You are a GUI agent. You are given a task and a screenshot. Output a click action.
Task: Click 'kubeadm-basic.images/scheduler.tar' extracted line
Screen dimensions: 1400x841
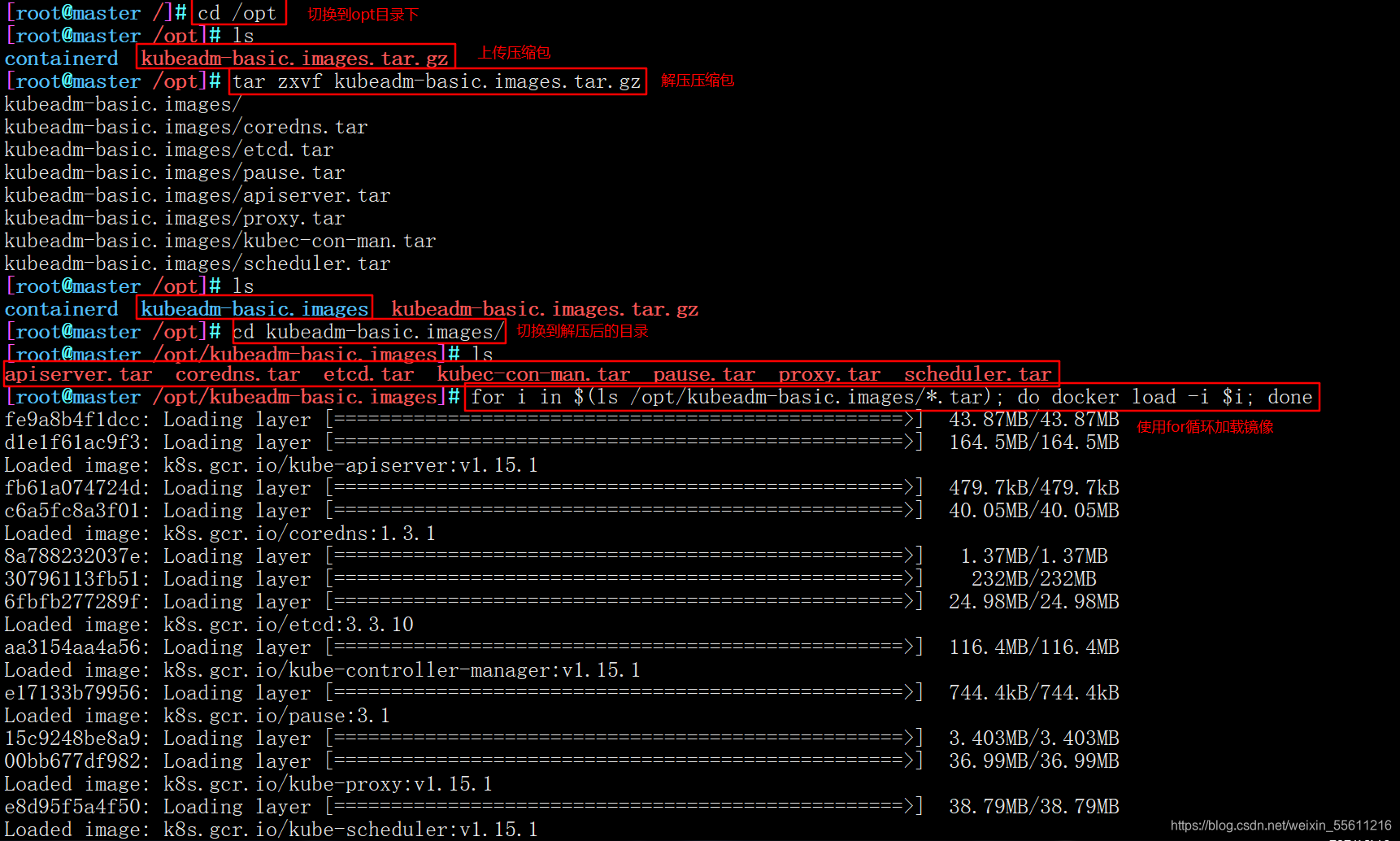[198, 264]
